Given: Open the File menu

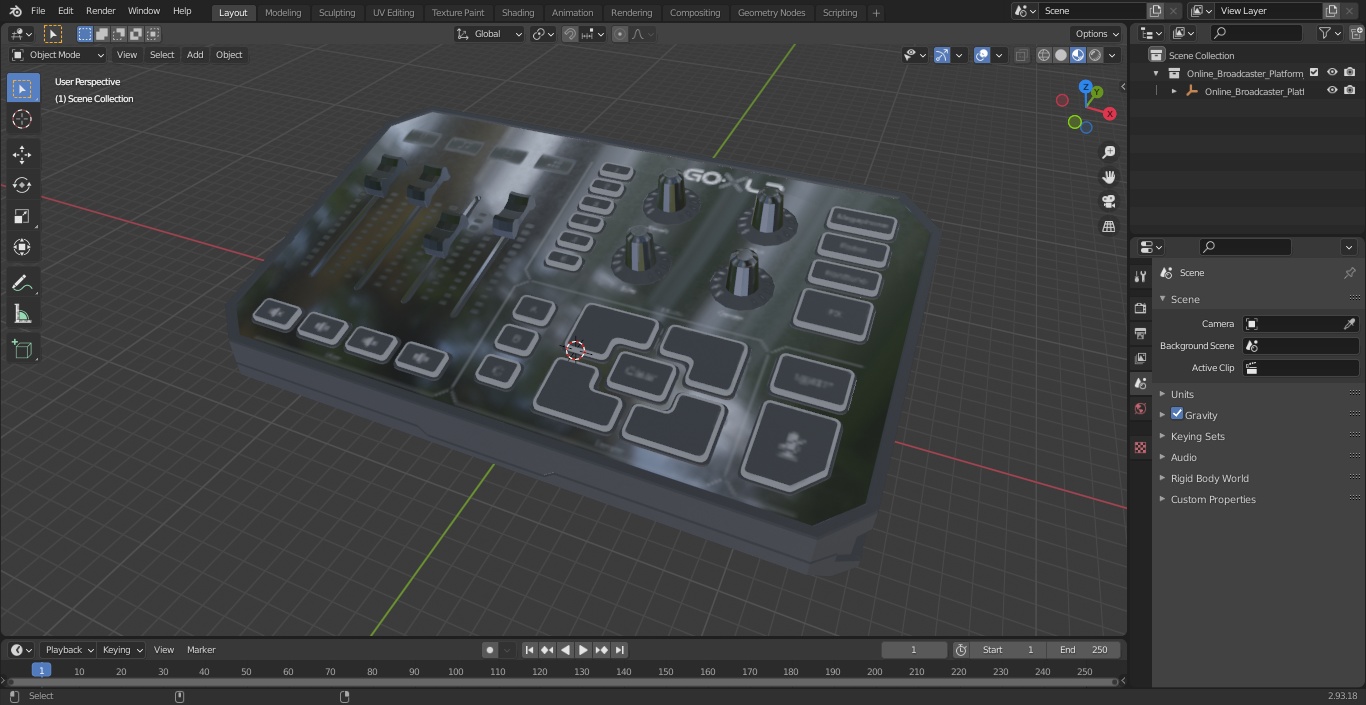Looking at the screenshot, I should 38,11.
